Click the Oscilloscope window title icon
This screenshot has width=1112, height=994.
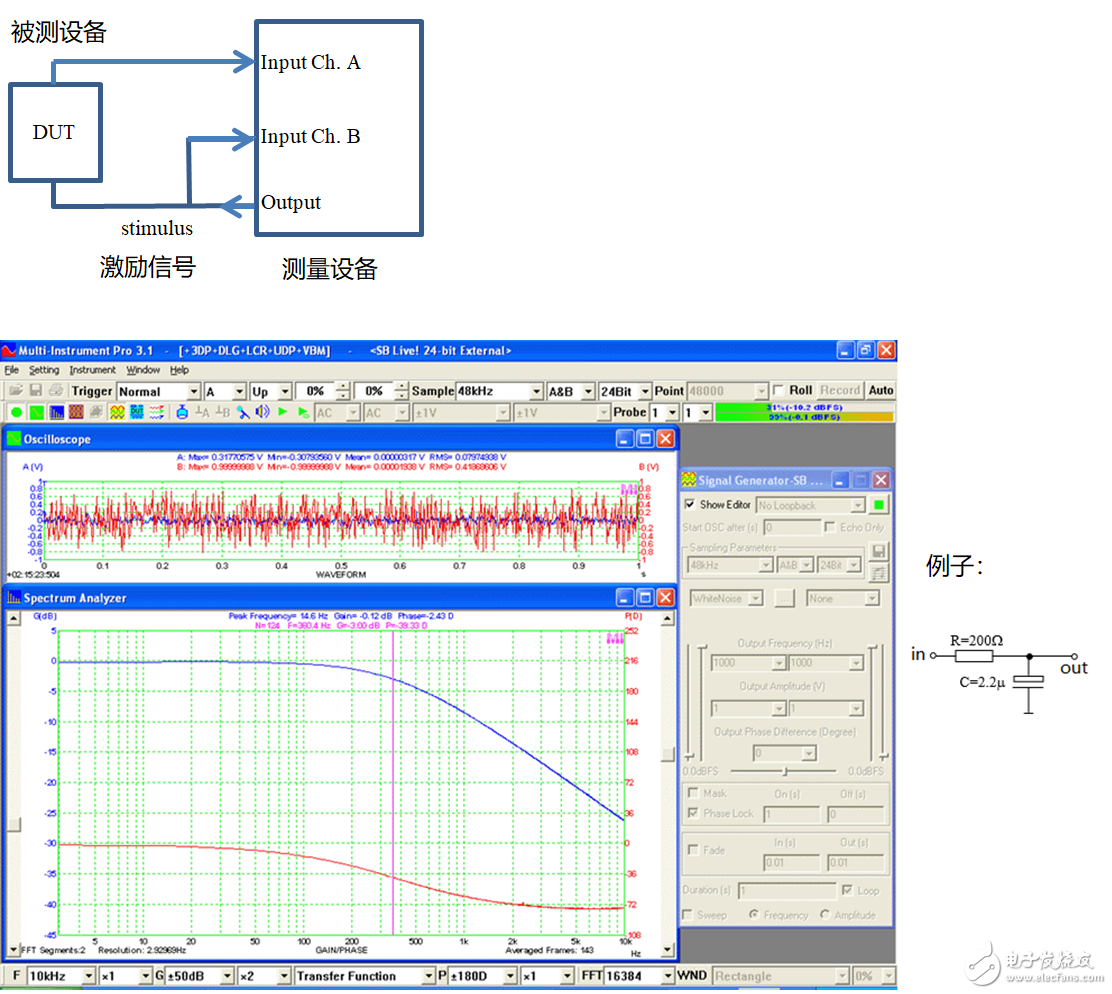14,439
